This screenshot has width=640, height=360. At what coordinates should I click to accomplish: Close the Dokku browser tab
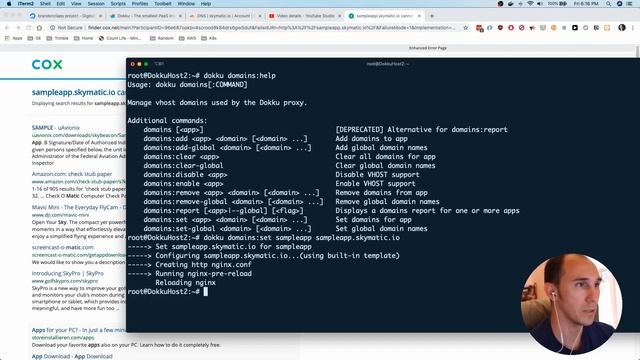tap(180, 16)
